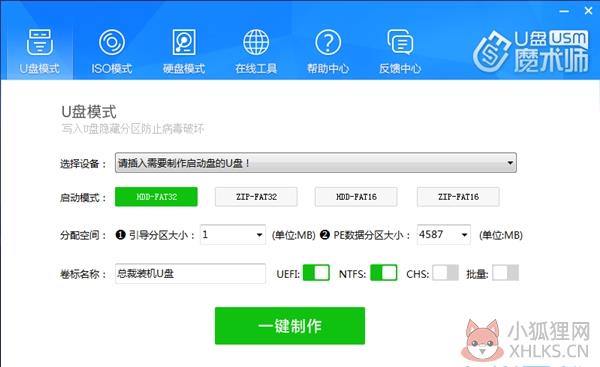Open the 选择设备 device dropdown

coord(316,163)
